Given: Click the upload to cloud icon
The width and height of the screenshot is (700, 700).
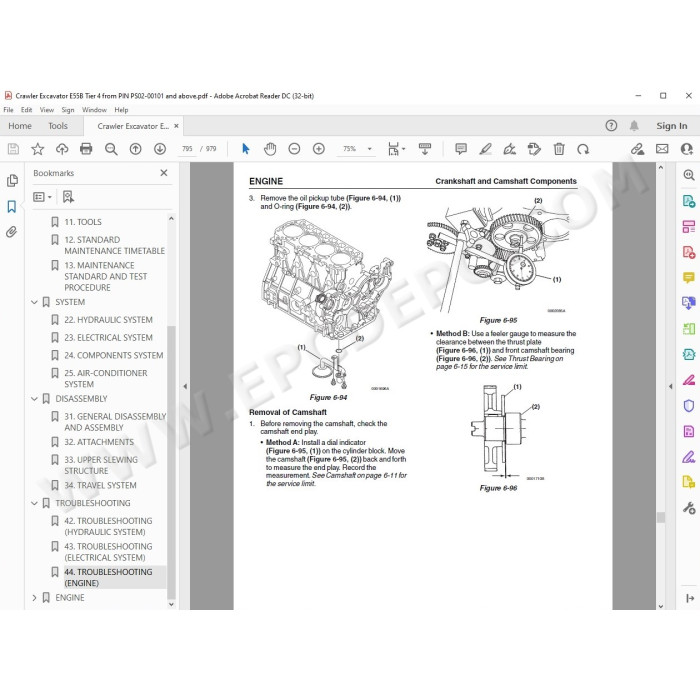Looking at the screenshot, I should pos(62,149).
